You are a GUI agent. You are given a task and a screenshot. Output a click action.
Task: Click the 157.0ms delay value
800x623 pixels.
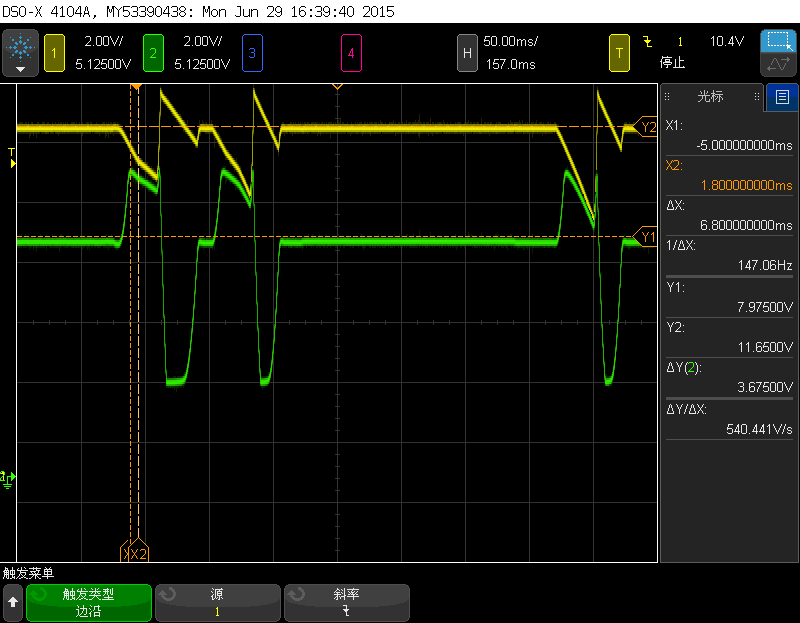pyautogui.click(x=510, y=64)
